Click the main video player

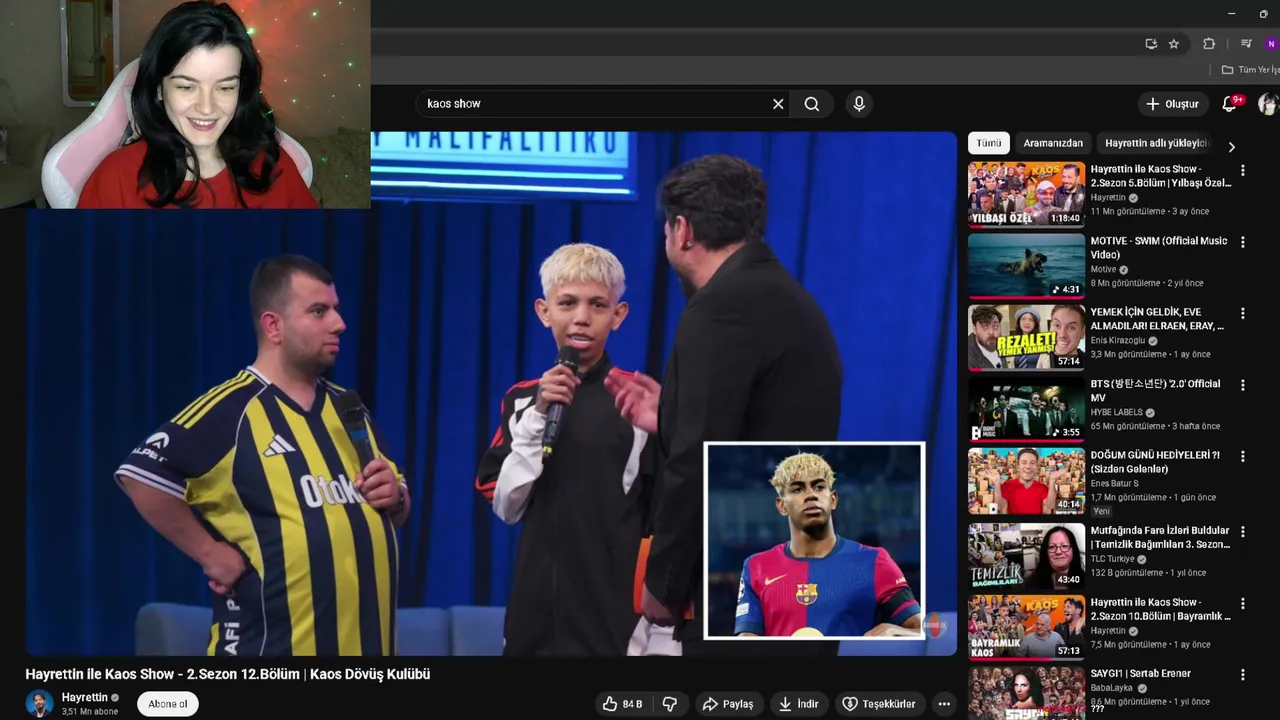[491, 394]
